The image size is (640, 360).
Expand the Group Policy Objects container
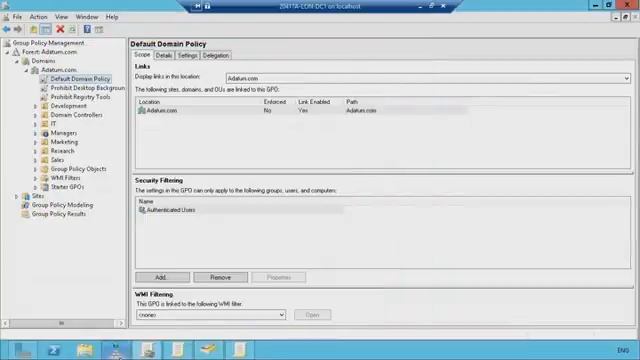pyautogui.click(x=36, y=169)
